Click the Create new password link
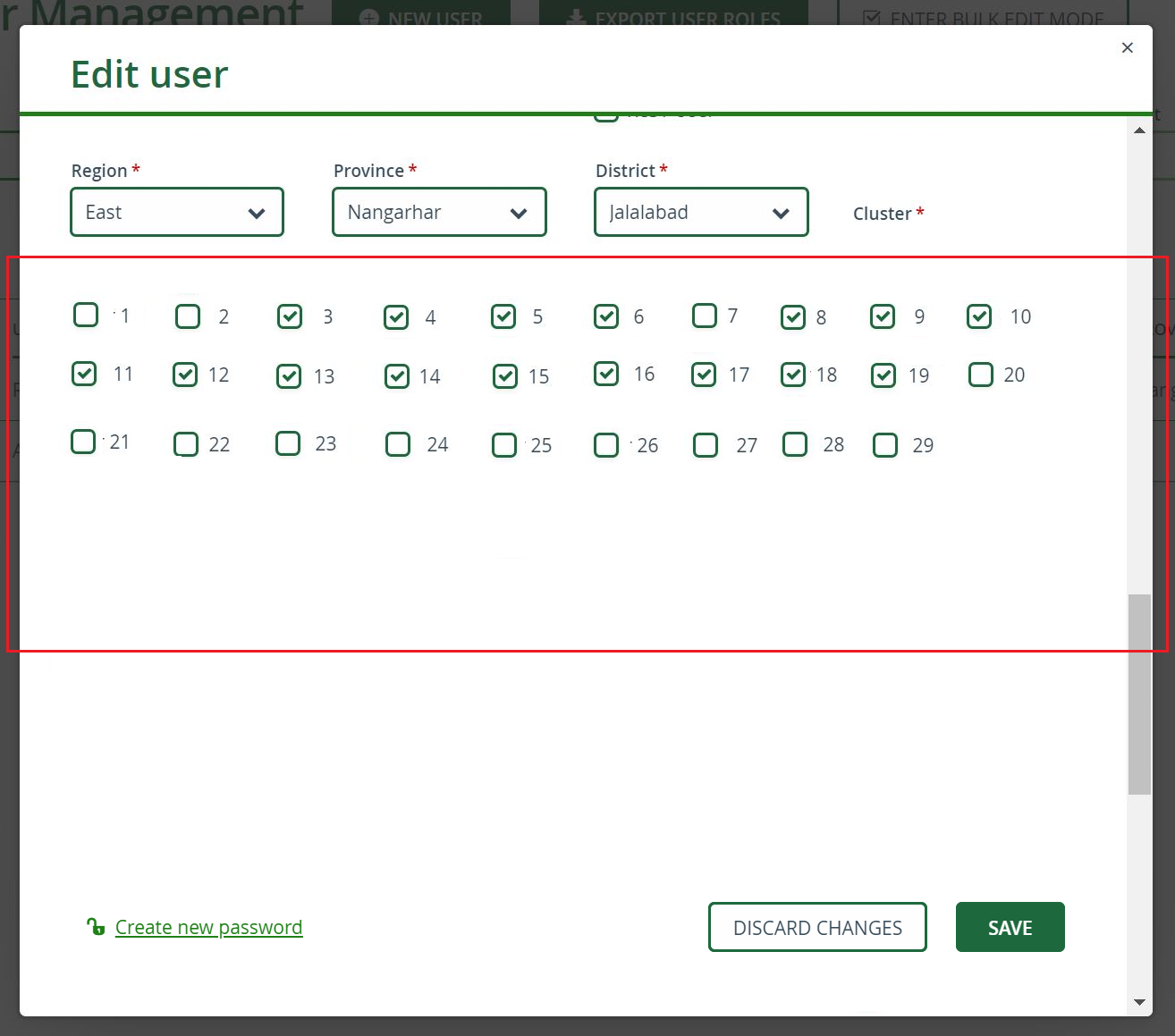The image size is (1175, 1036). point(208,927)
